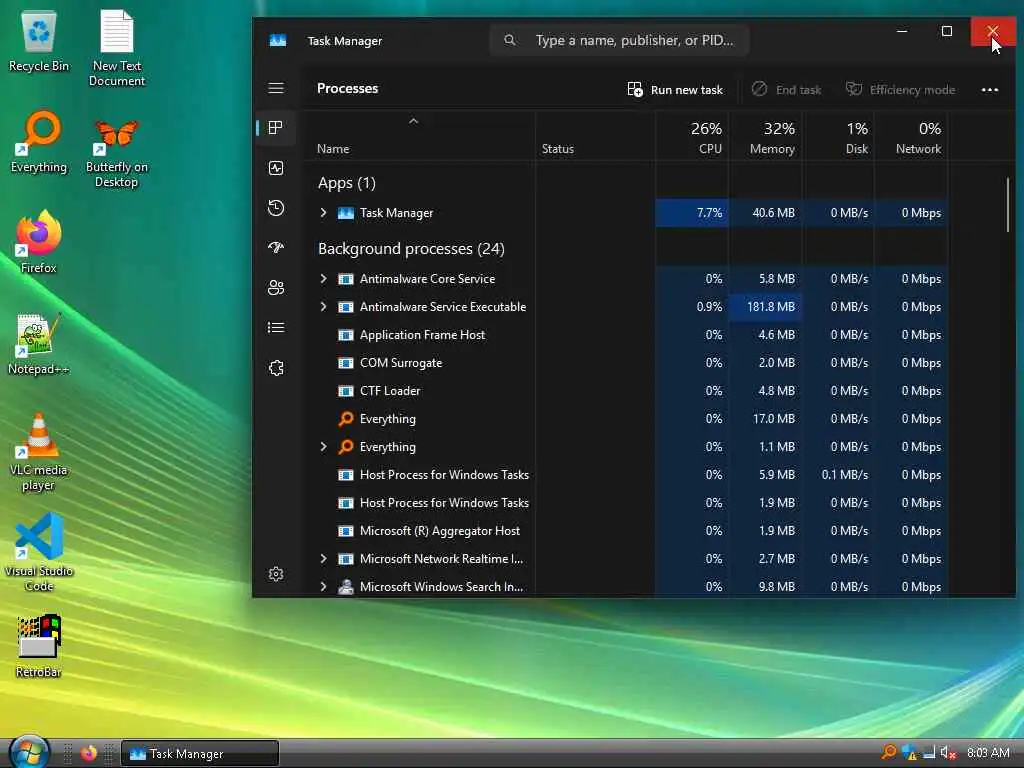
Task: Click Background processes (24) heading
Action: [411, 249]
